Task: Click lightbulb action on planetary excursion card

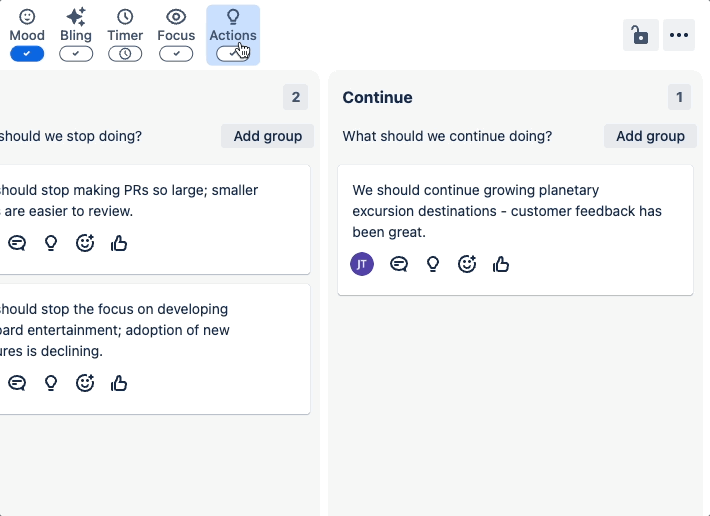Action: 433,264
